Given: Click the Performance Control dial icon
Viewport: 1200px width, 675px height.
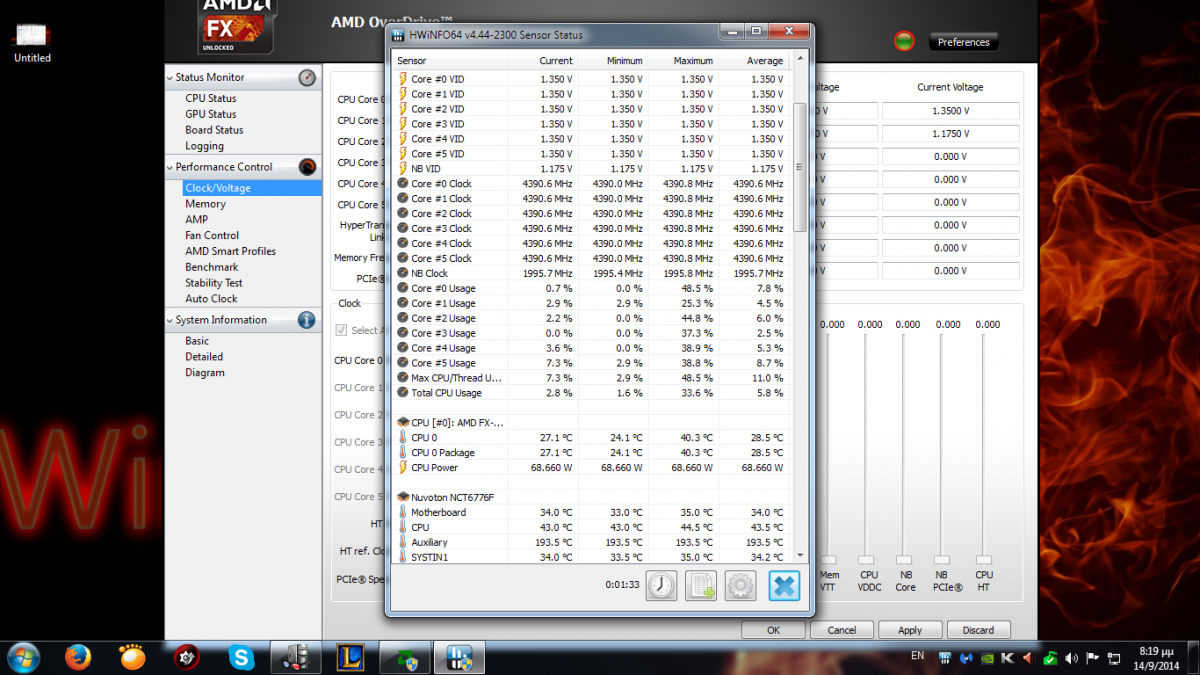Looking at the screenshot, I should point(307,167).
